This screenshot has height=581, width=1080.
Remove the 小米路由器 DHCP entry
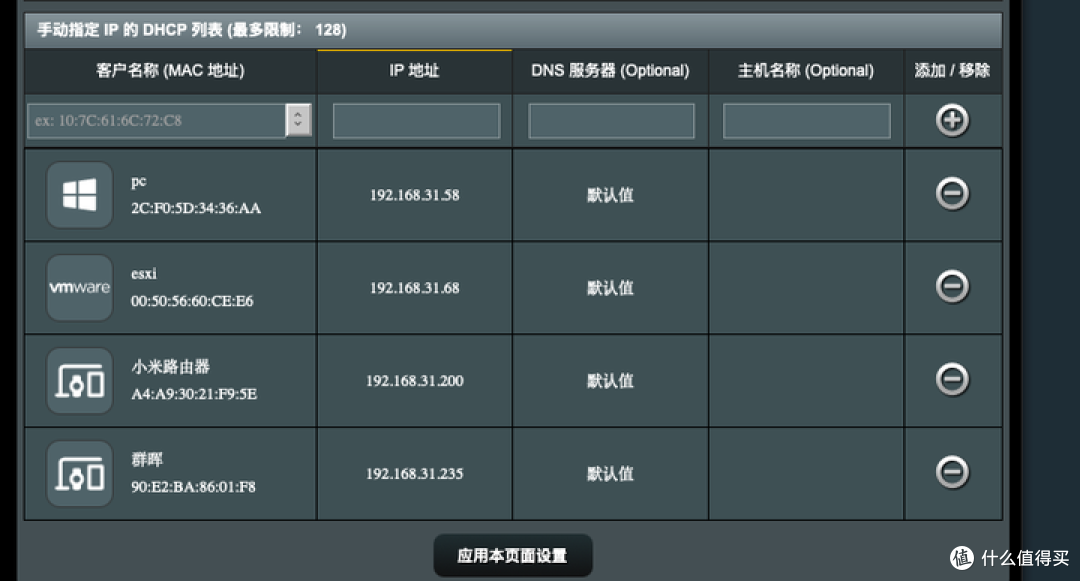click(x=952, y=379)
